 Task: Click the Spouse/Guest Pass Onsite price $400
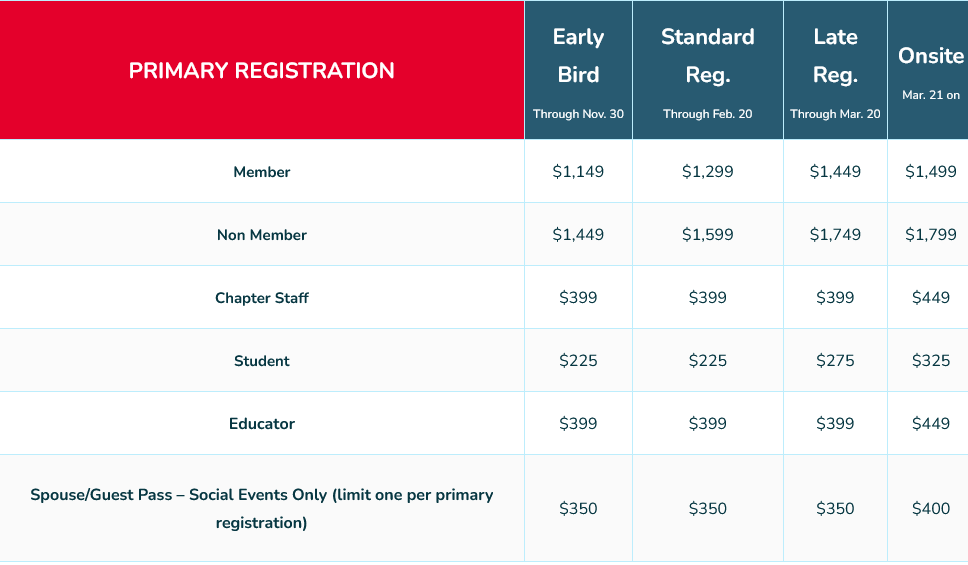click(x=930, y=509)
